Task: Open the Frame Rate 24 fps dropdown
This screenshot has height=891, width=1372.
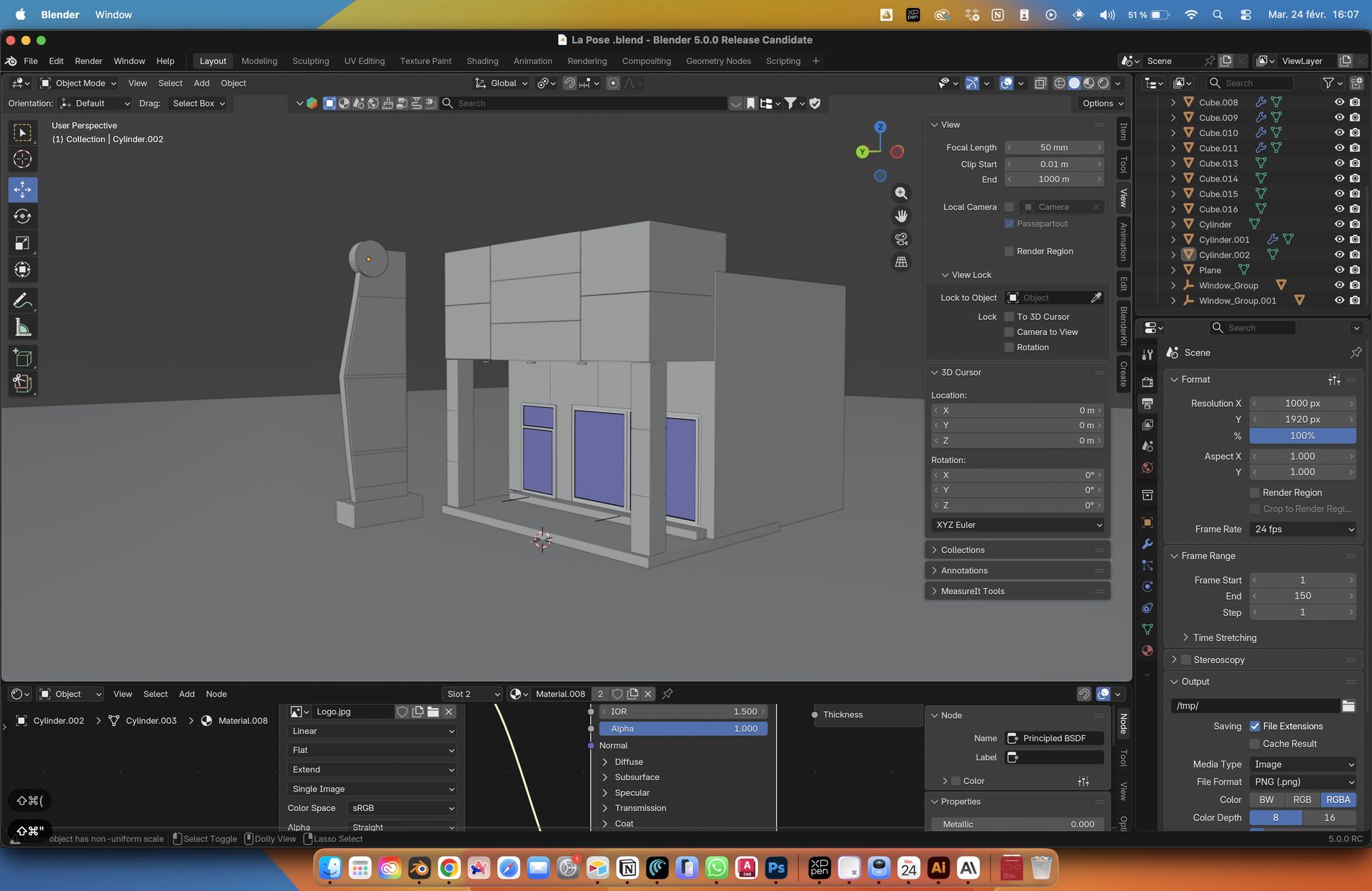Action: (1304, 529)
